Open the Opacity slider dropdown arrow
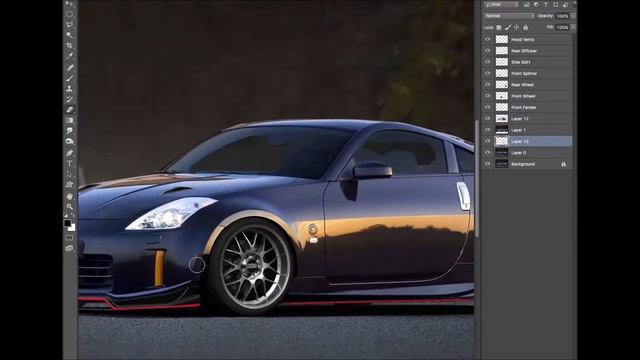This screenshot has height=360, width=640. click(x=573, y=16)
